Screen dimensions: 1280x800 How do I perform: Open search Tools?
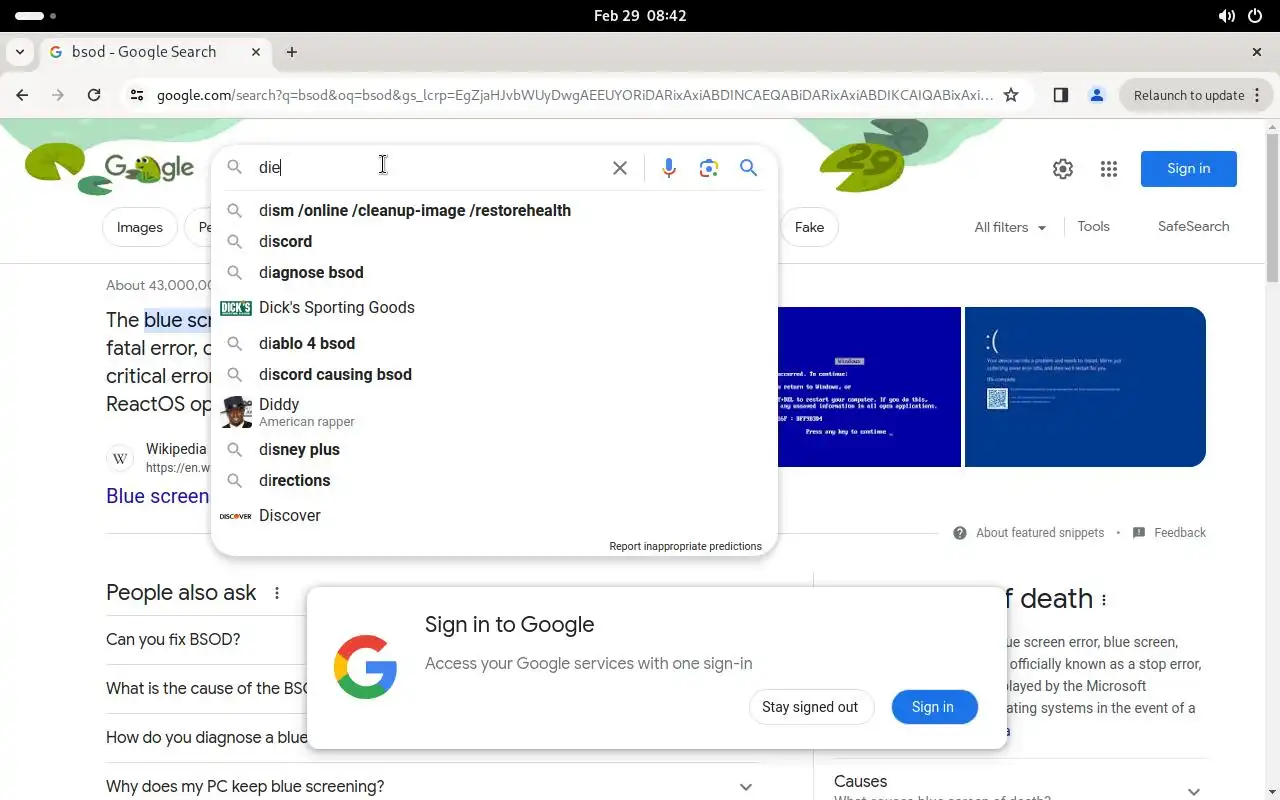click(x=1093, y=226)
